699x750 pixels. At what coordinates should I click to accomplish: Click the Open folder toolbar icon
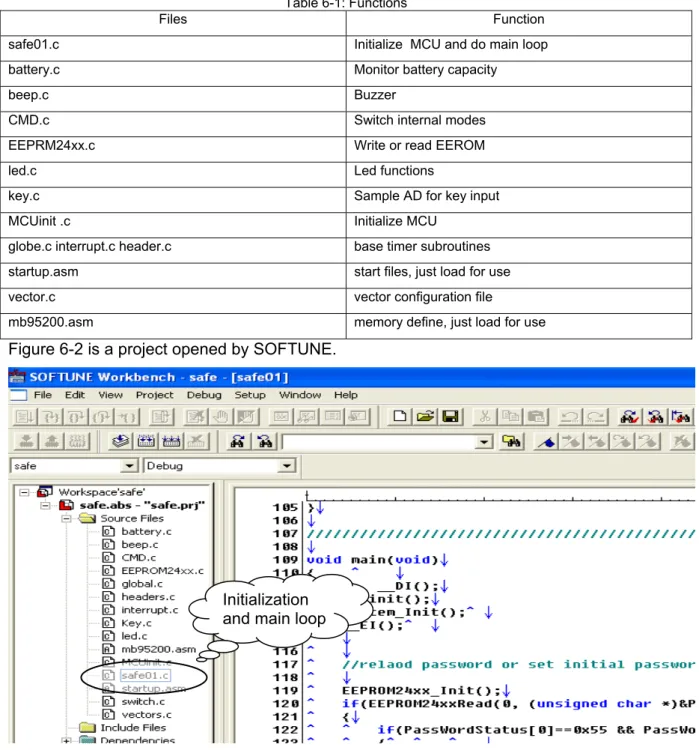click(x=425, y=416)
